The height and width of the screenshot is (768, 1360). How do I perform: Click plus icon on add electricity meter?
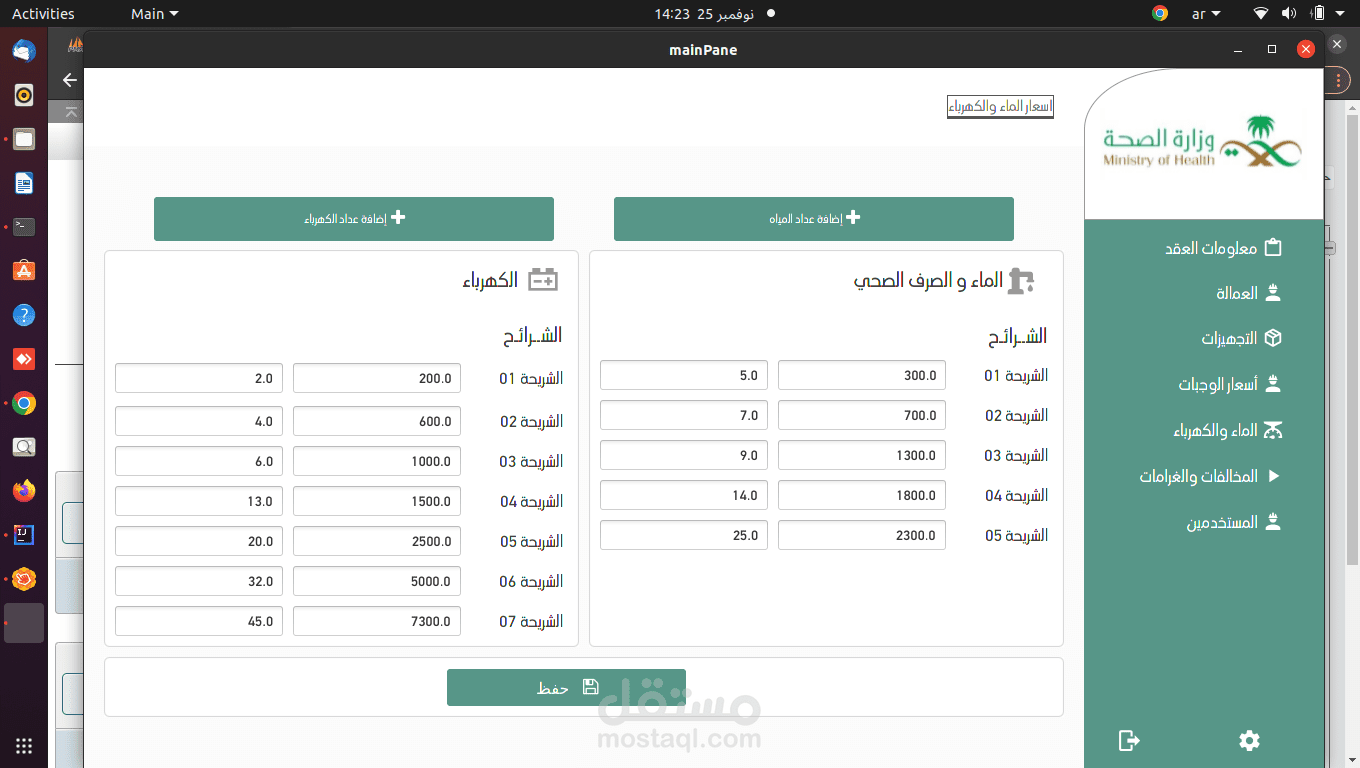(398, 217)
